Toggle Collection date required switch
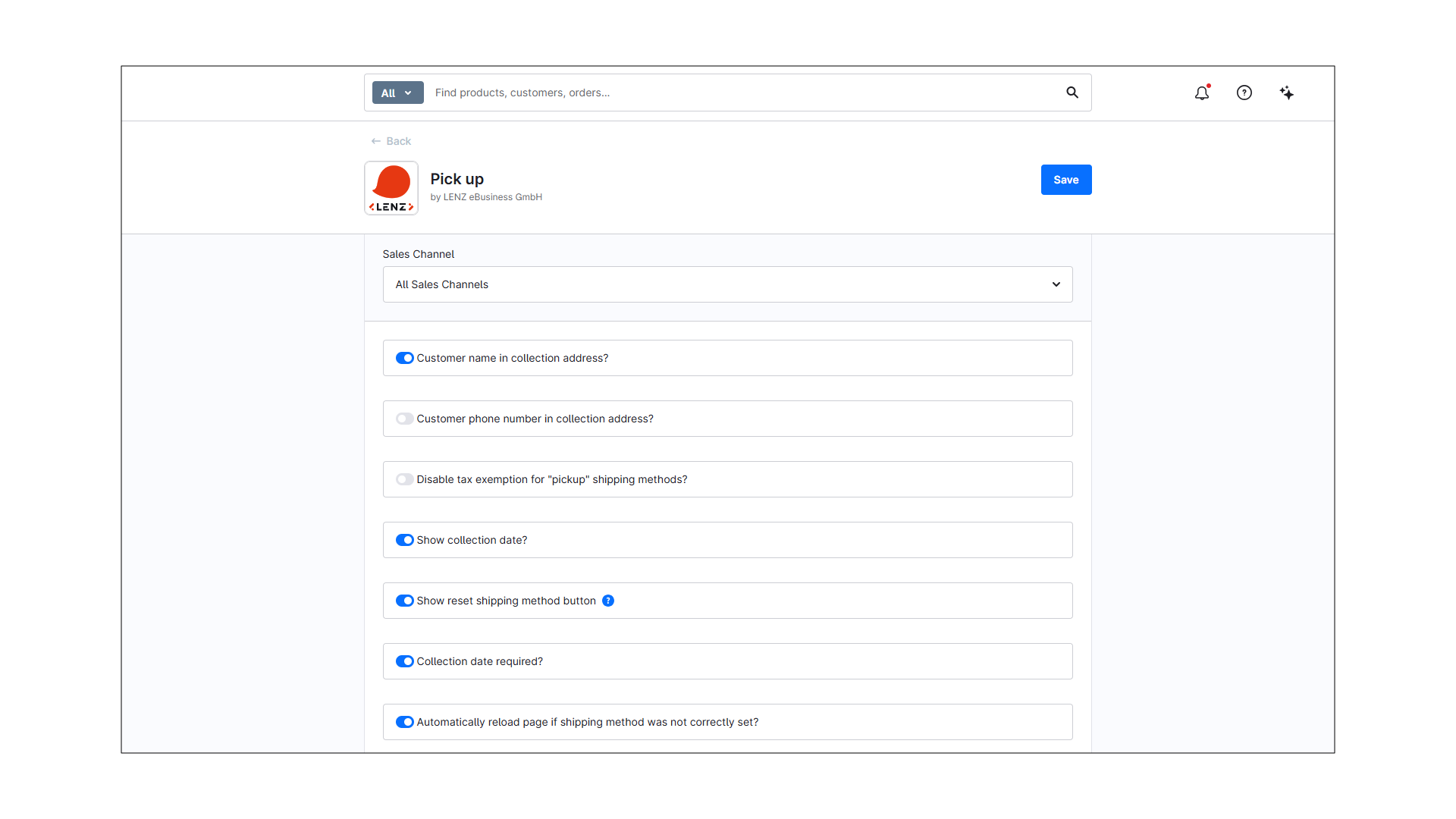 405,661
